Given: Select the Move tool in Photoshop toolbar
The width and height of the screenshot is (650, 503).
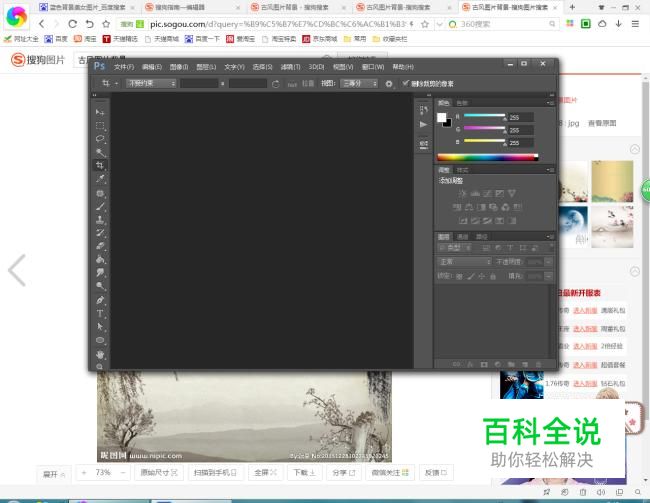Looking at the screenshot, I should (x=100, y=112).
